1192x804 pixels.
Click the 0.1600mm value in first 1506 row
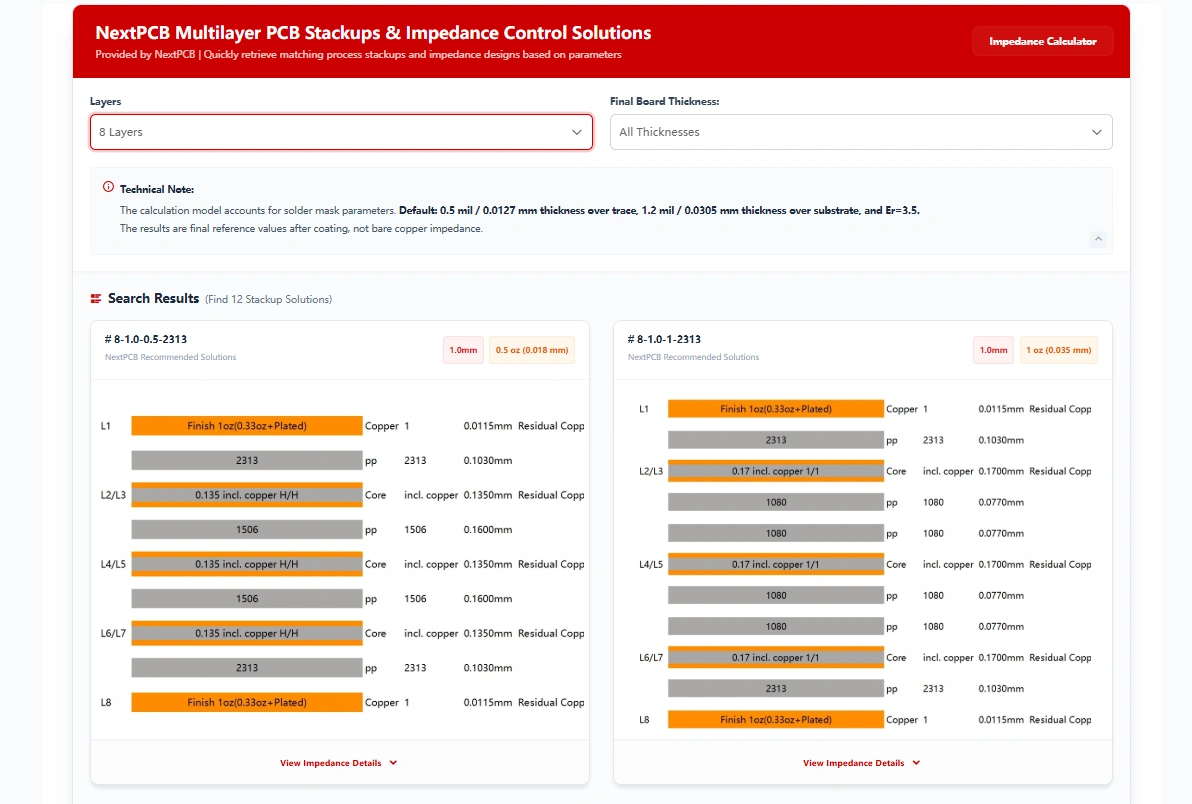[488, 530]
